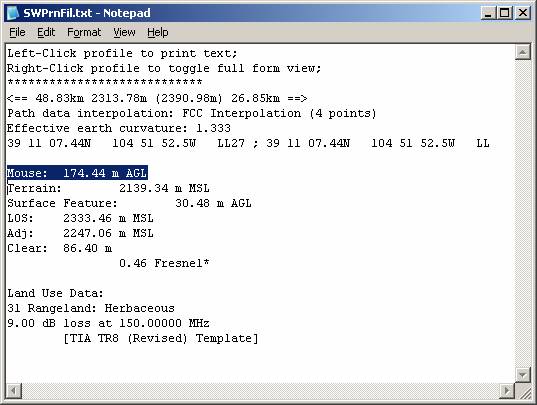The image size is (537, 405).
Task: Click the highlighted Mouse 174.44 m AGL line
Action: (77, 173)
